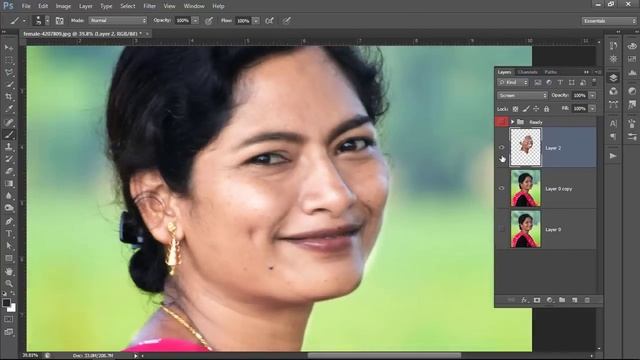This screenshot has height=360, width=640.
Task: Open the Filter menu
Action: (x=149, y=6)
